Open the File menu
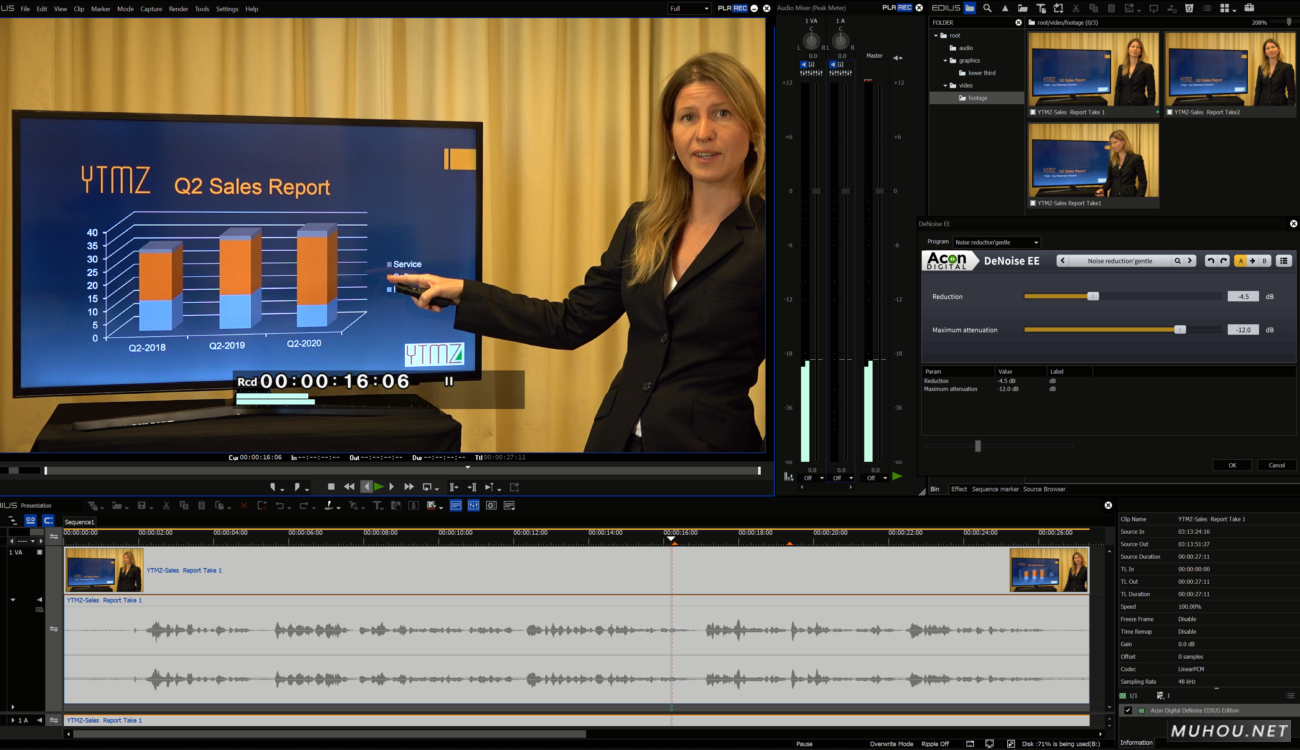This screenshot has height=750, width=1300. click(25, 8)
